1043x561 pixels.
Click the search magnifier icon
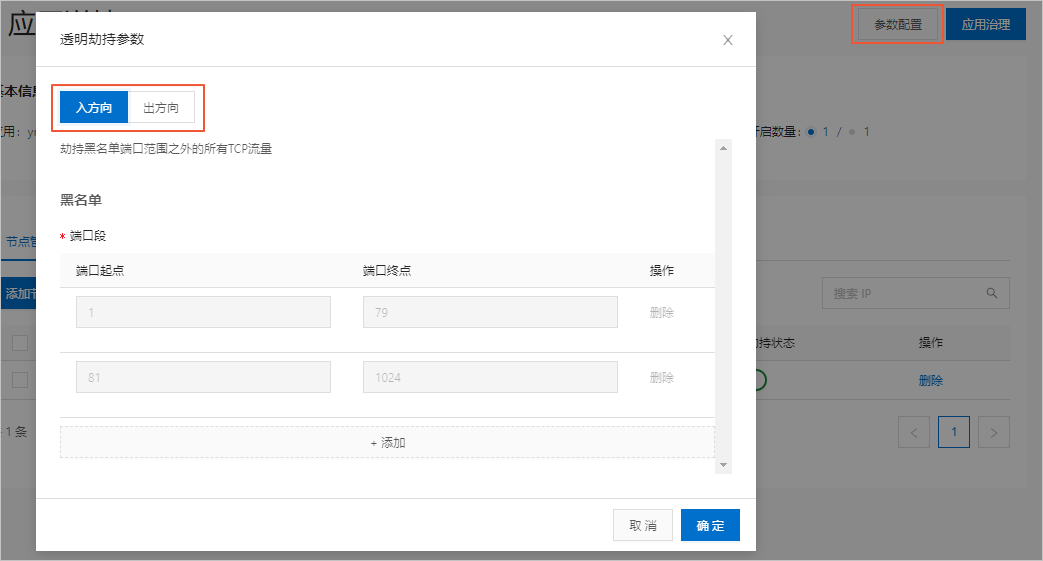coord(992,293)
